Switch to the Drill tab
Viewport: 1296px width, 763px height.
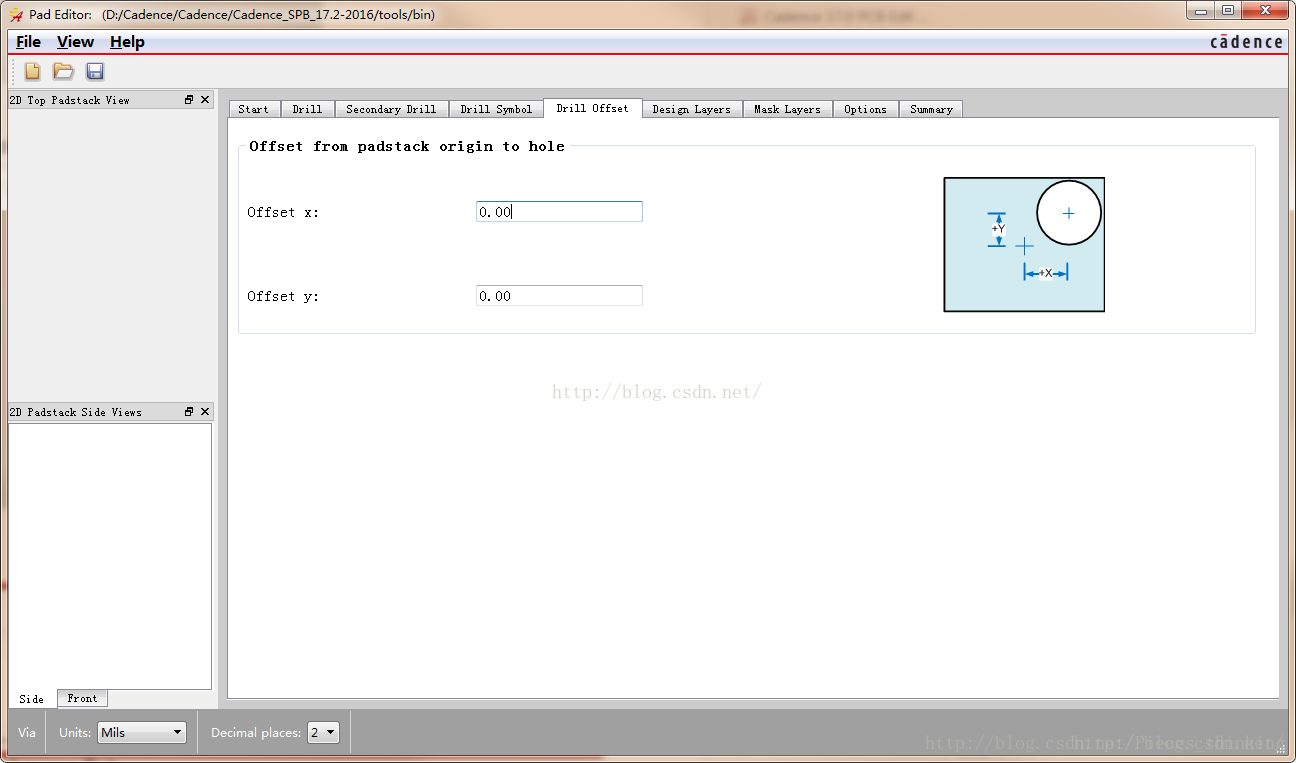(307, 109)
